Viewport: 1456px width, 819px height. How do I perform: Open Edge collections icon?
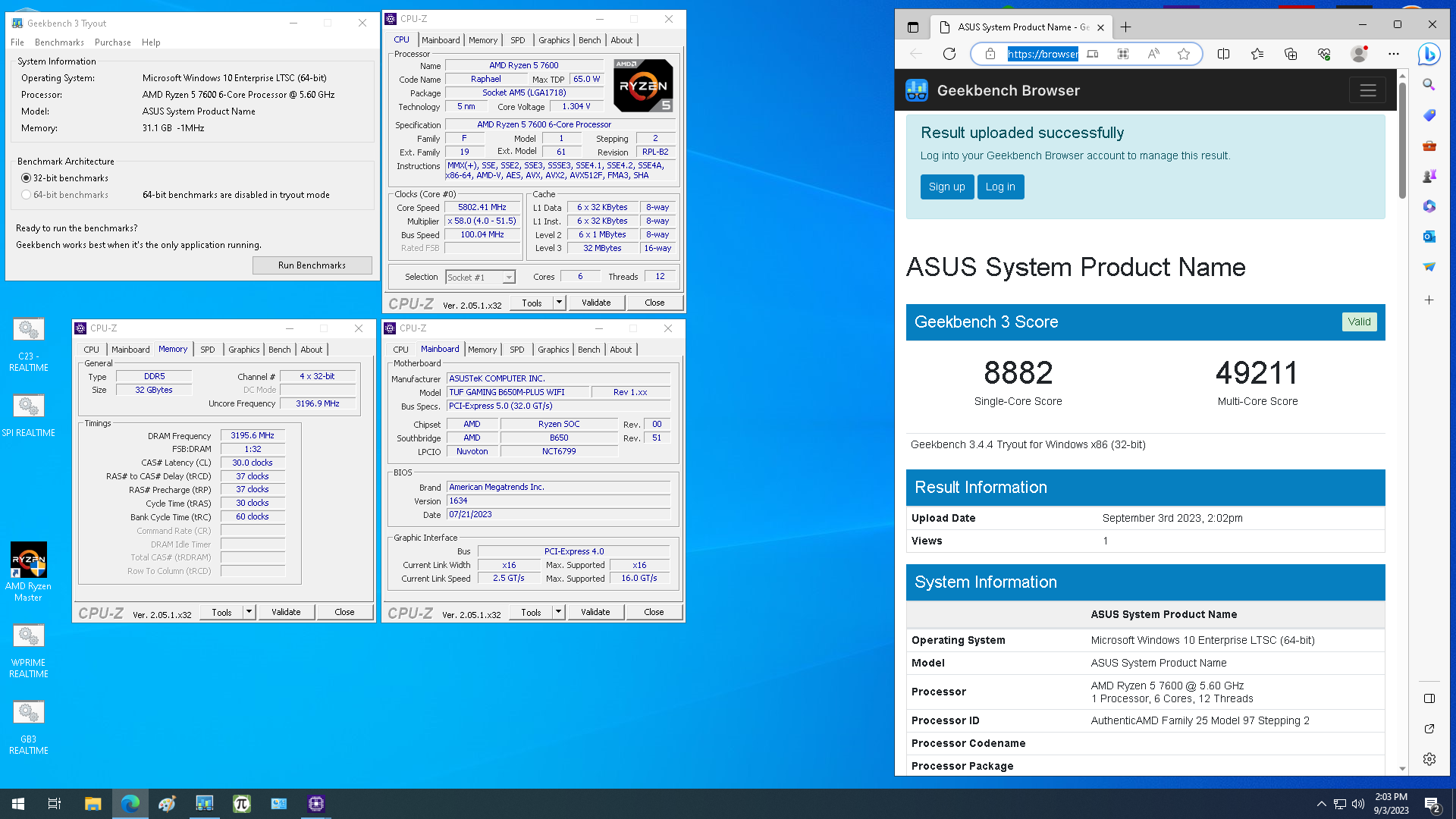tap(1291, 54)
